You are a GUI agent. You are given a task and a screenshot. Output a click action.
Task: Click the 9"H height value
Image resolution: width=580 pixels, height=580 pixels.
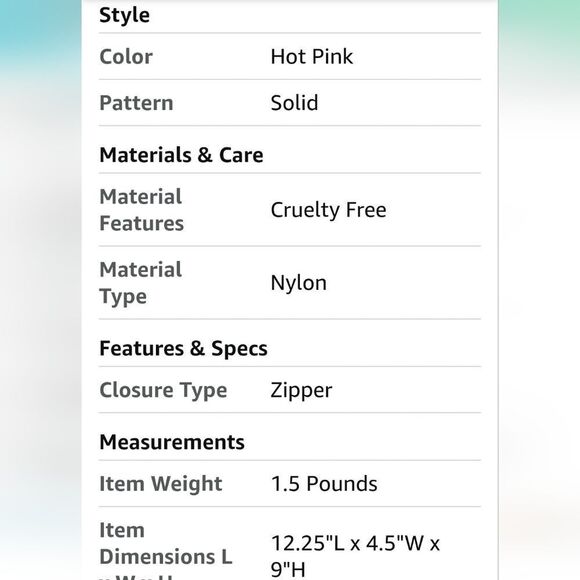click(288, 570)
